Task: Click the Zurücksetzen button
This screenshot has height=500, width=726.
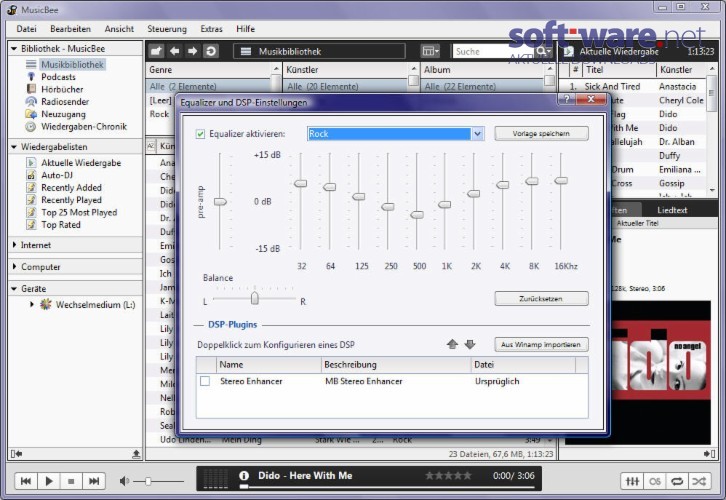Action: [541, 299]
